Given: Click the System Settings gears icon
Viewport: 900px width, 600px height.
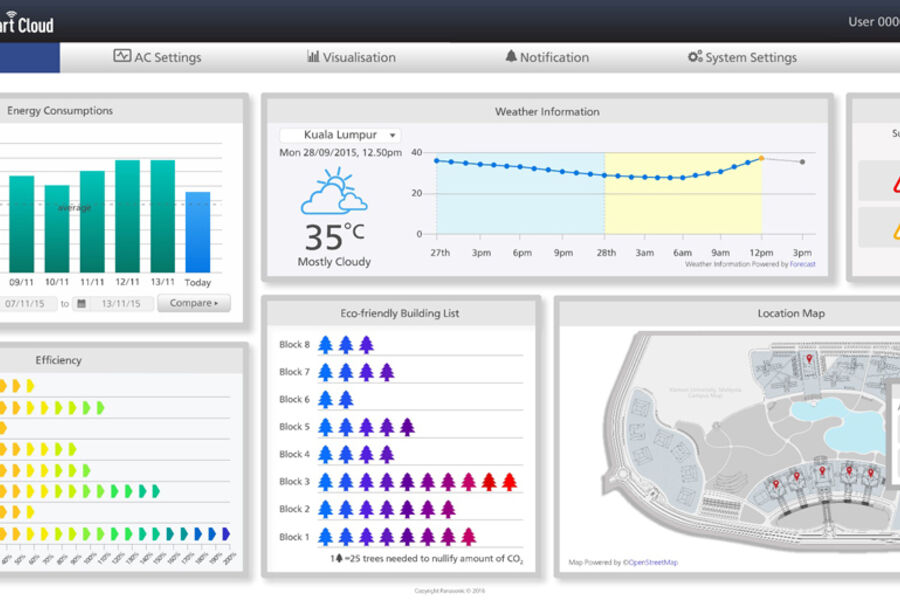Looking at the screenshot, I should [695, 57].
